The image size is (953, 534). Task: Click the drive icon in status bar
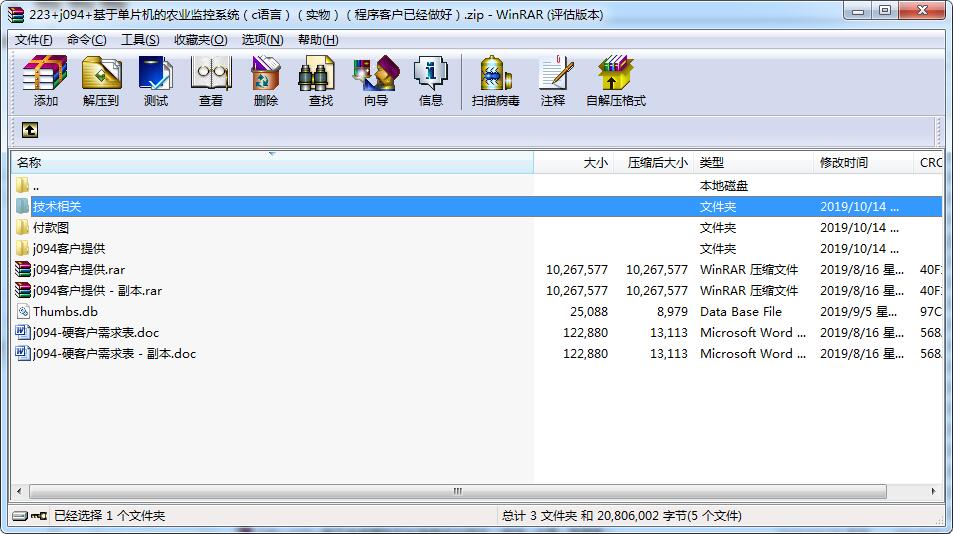pyautogui.click(x=20, y=516)
